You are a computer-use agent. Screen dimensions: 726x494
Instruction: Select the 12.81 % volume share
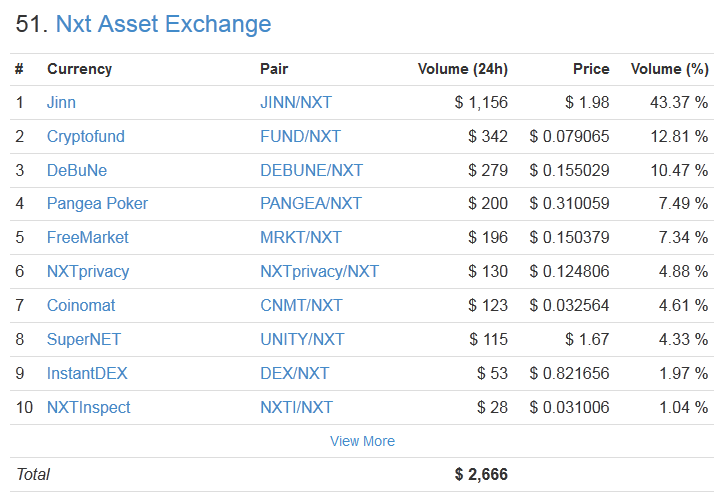679,137
